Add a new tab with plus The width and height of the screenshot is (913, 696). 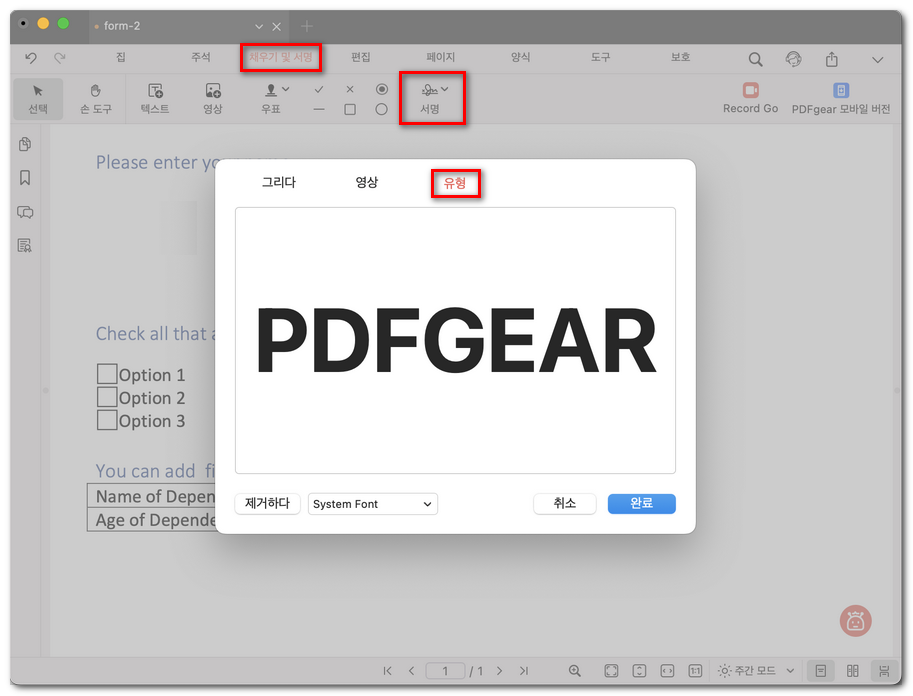307,26
